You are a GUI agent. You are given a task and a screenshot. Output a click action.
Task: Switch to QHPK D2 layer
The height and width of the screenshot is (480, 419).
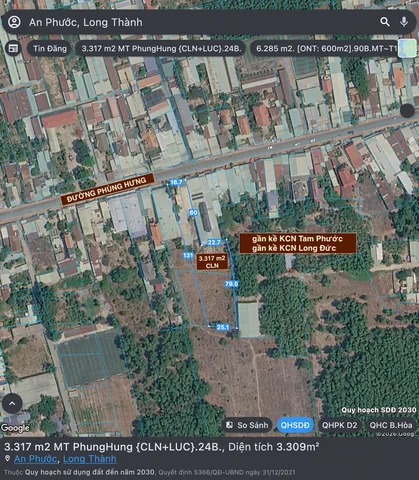[x=339, y=425]
